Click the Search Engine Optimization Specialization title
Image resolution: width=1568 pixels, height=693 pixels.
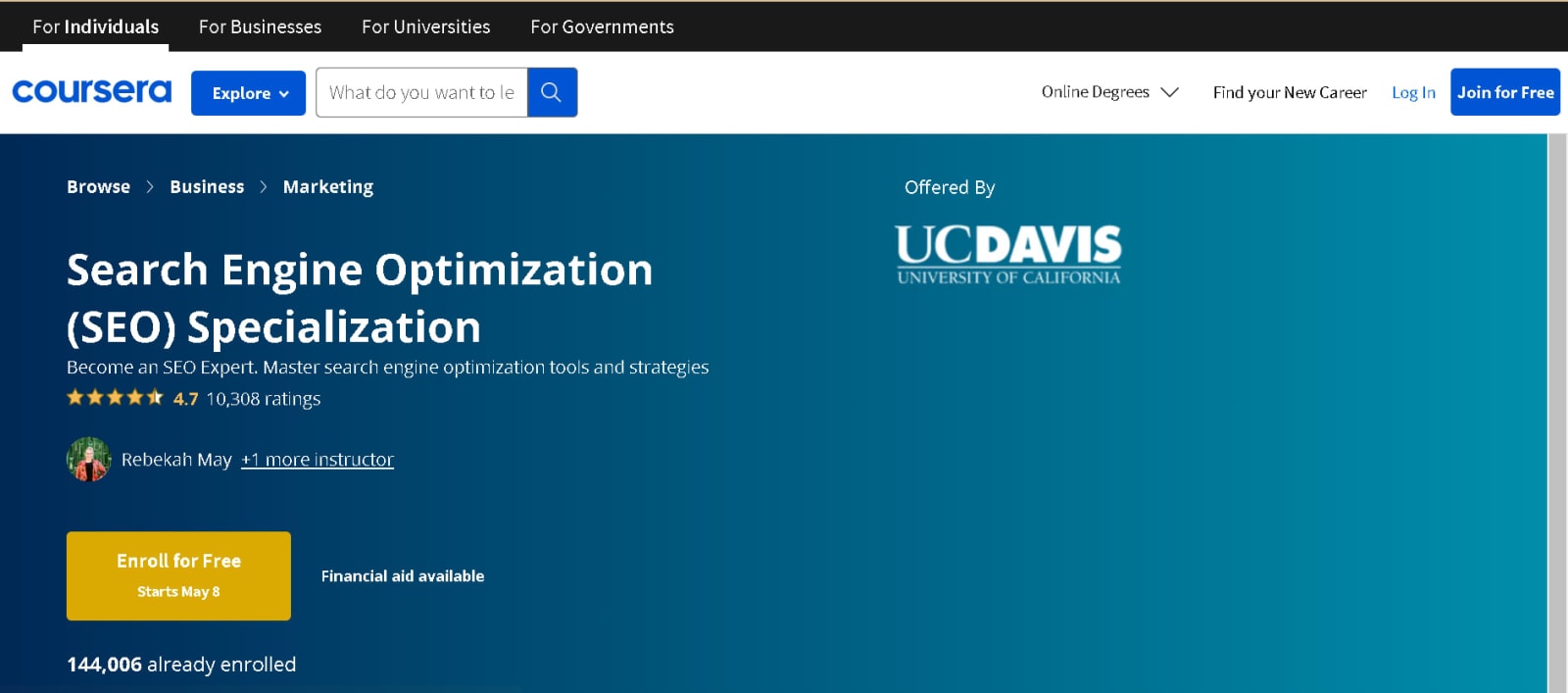pos(360,298)
